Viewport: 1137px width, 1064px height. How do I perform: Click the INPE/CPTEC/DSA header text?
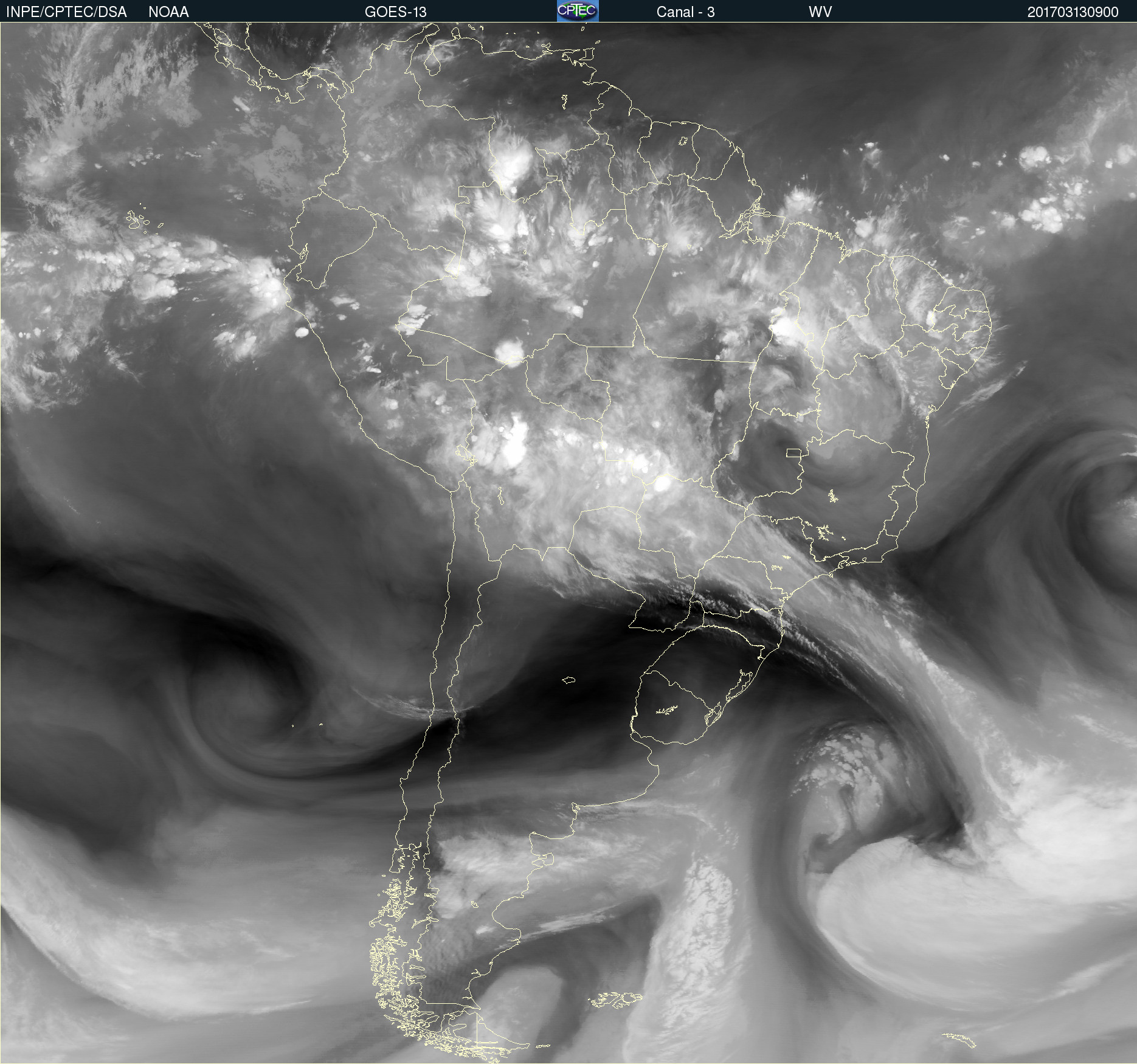click(x=66, y=12)
